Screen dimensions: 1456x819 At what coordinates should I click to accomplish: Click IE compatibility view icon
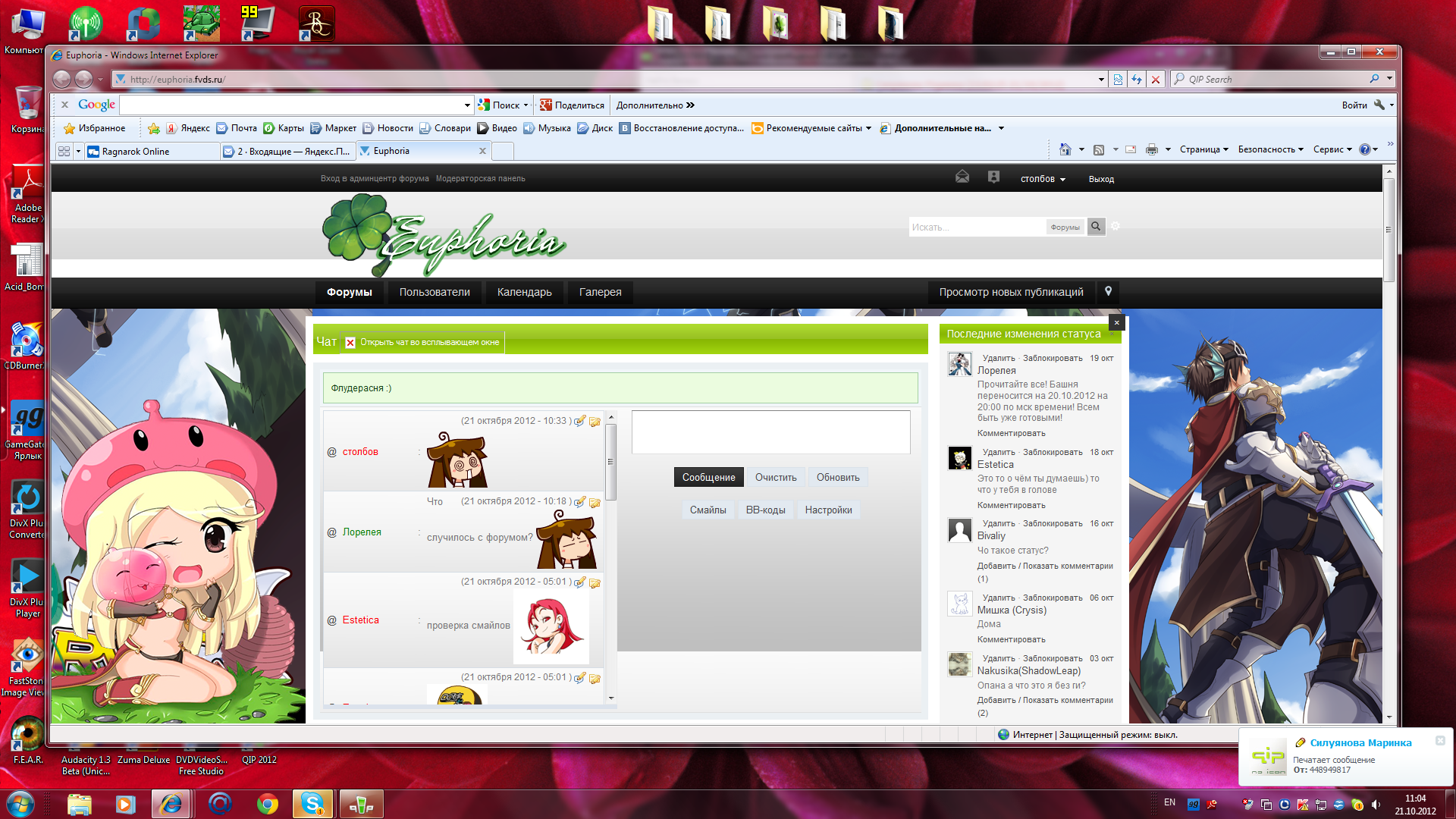tap(1118, 79)
